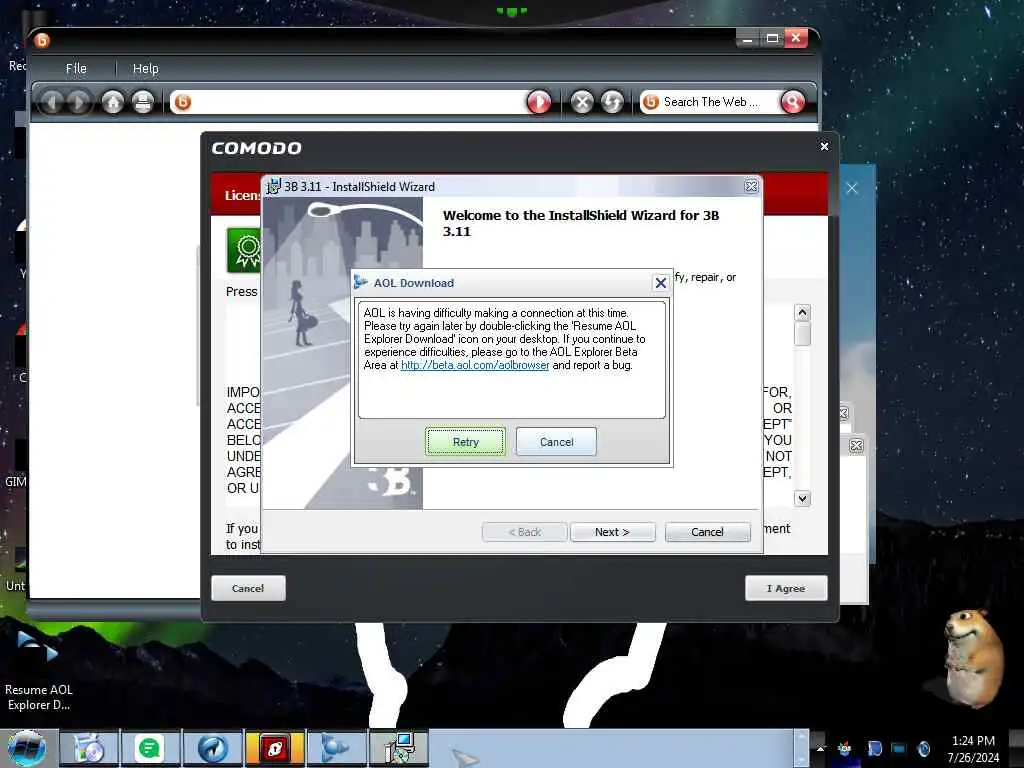Click Retry in the AOL Download dialog

(x=465, y=441)
